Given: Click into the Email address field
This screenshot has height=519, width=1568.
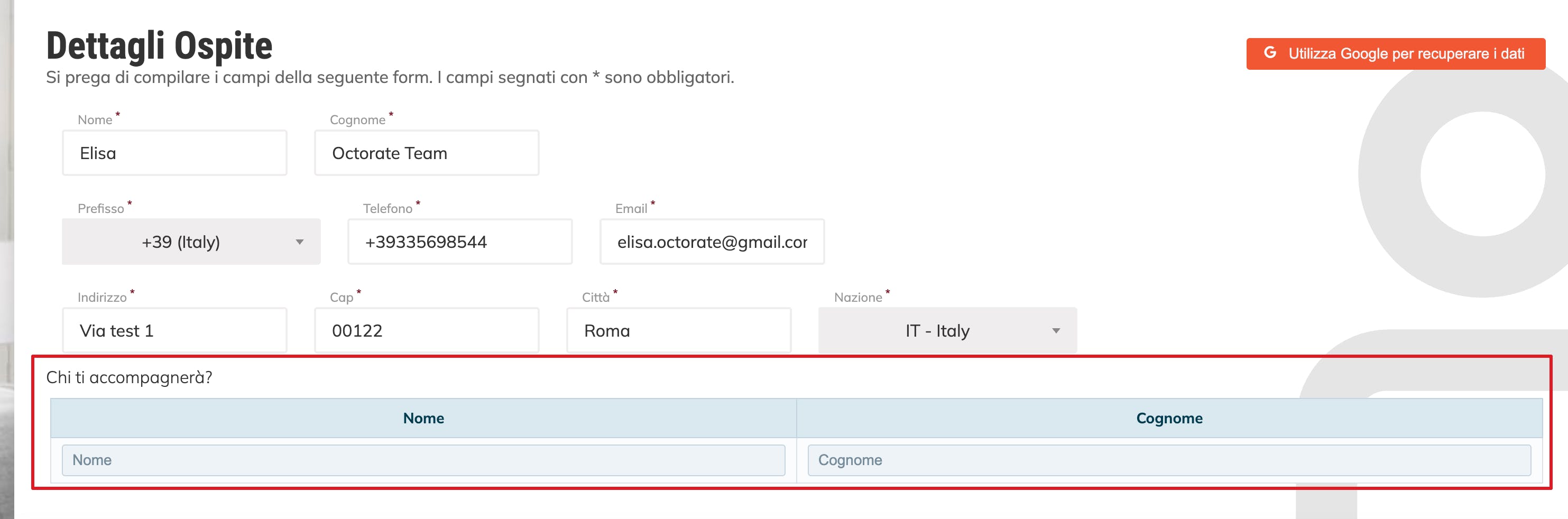Looking at the screenshot, I should click(x=712, y=242).
